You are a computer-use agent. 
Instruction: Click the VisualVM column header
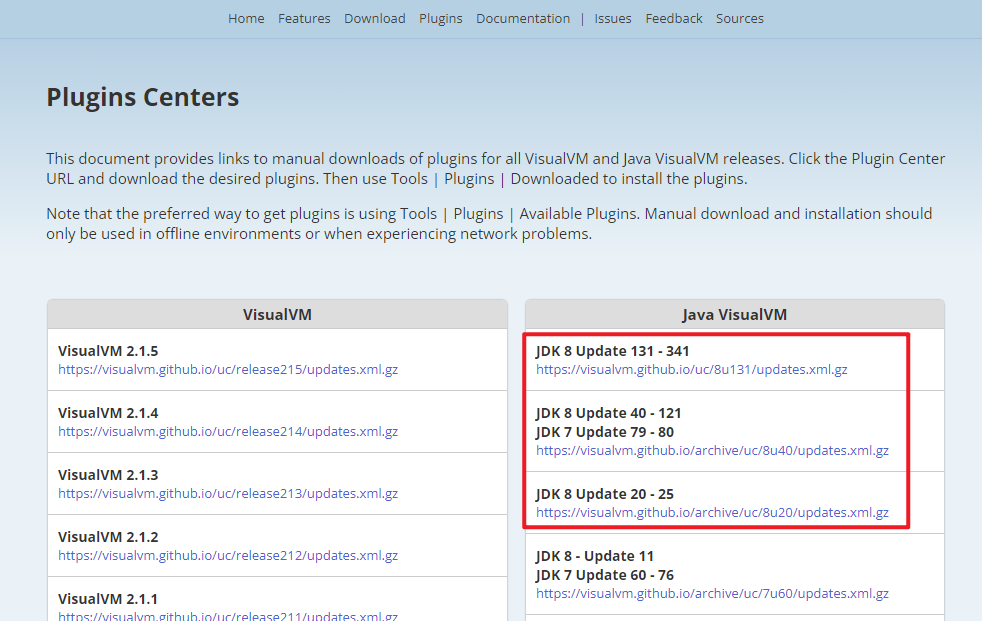pos(277,314)
